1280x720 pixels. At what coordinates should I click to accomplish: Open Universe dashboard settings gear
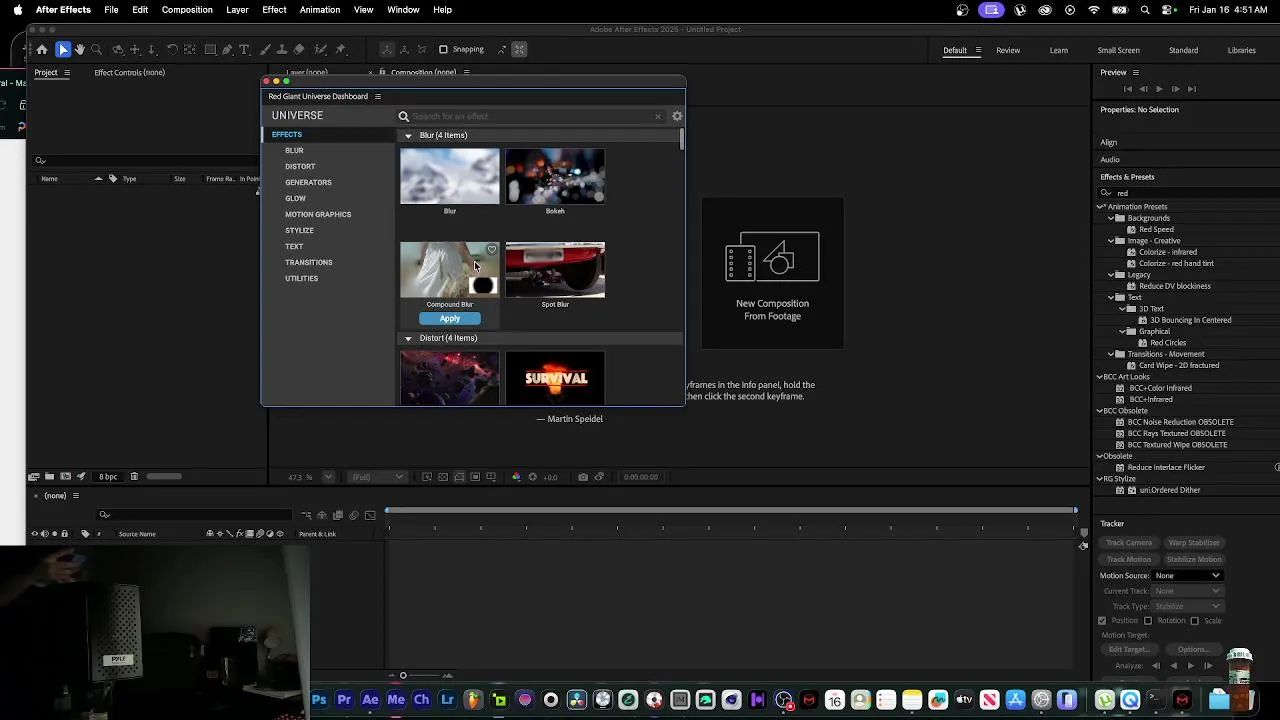(677, 116)
